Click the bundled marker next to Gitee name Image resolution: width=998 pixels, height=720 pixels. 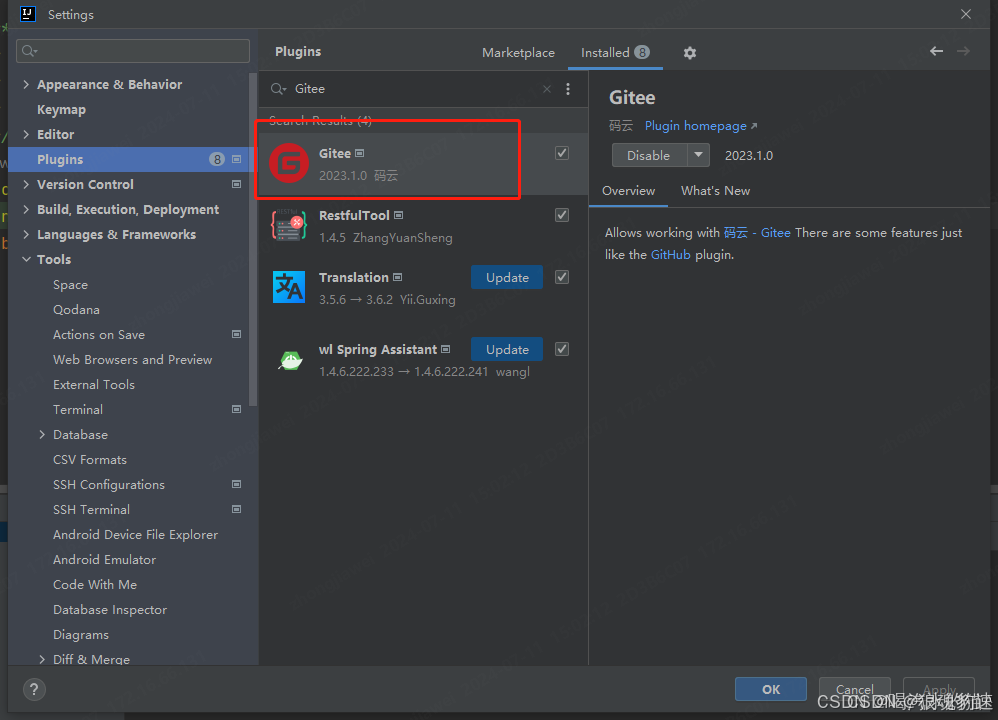click(x=360, y=153)
